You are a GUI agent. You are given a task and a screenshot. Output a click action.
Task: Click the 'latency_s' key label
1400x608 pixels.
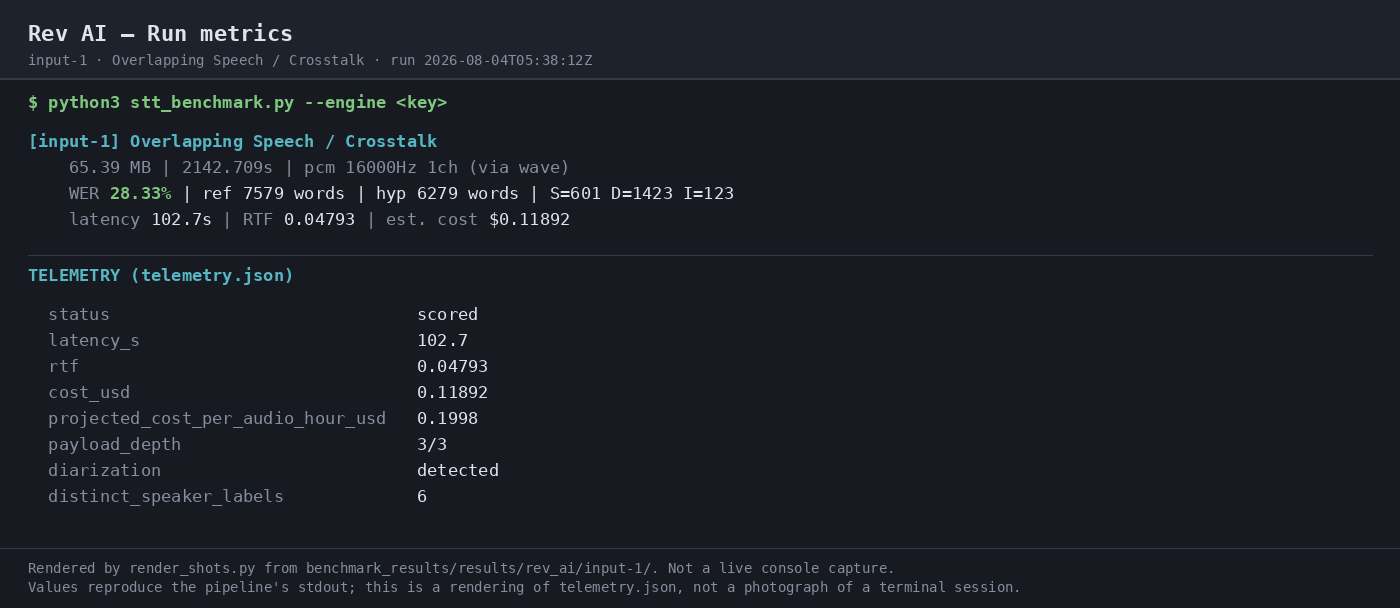tap(94, 341)
